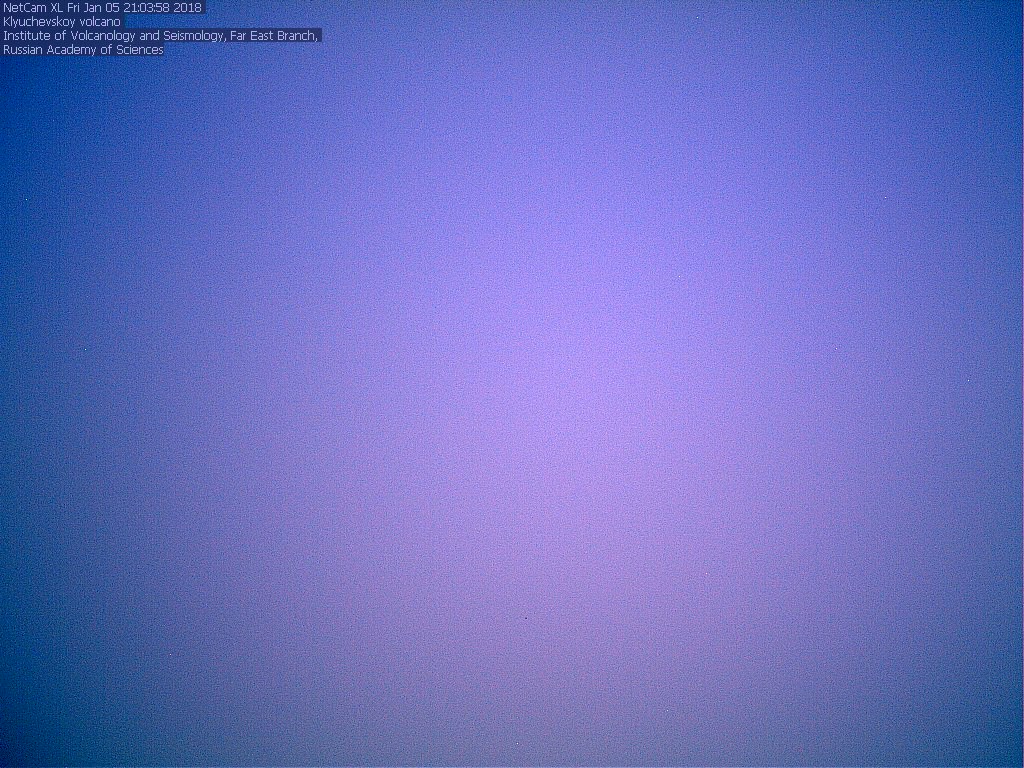
Task: Click the 'Klyuchevskoy volcano' caption line
Action: click(x=62, y=22)
